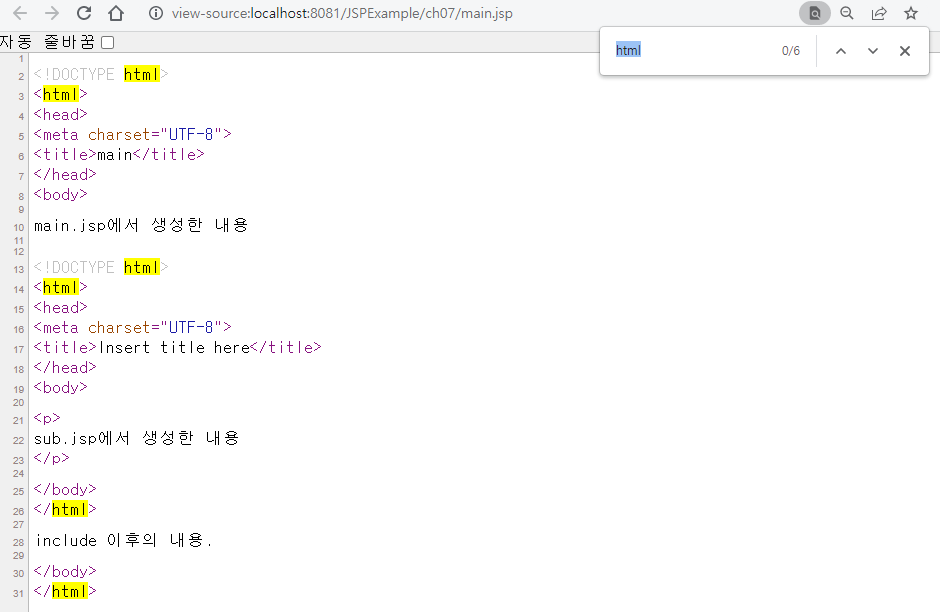The image size is (940, 612).
Task: Click charset attribute on line 16
Action: click(119, 327)
